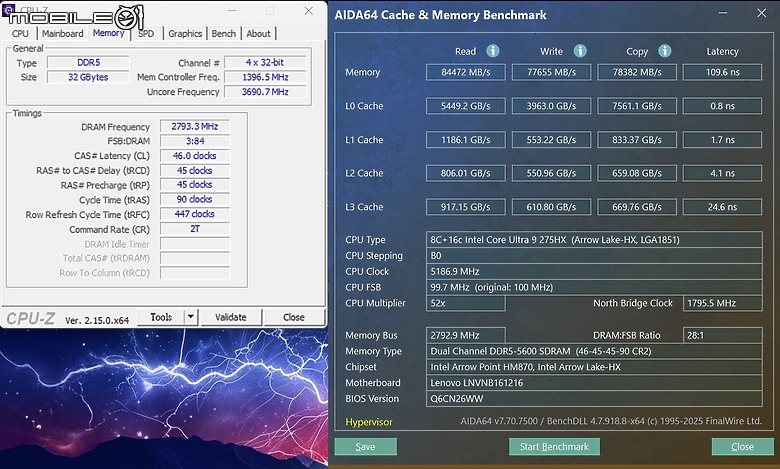The image size is (780, 469).
Task: Click the Channel # value 4 x 32-bit
Action: [265, 63]
